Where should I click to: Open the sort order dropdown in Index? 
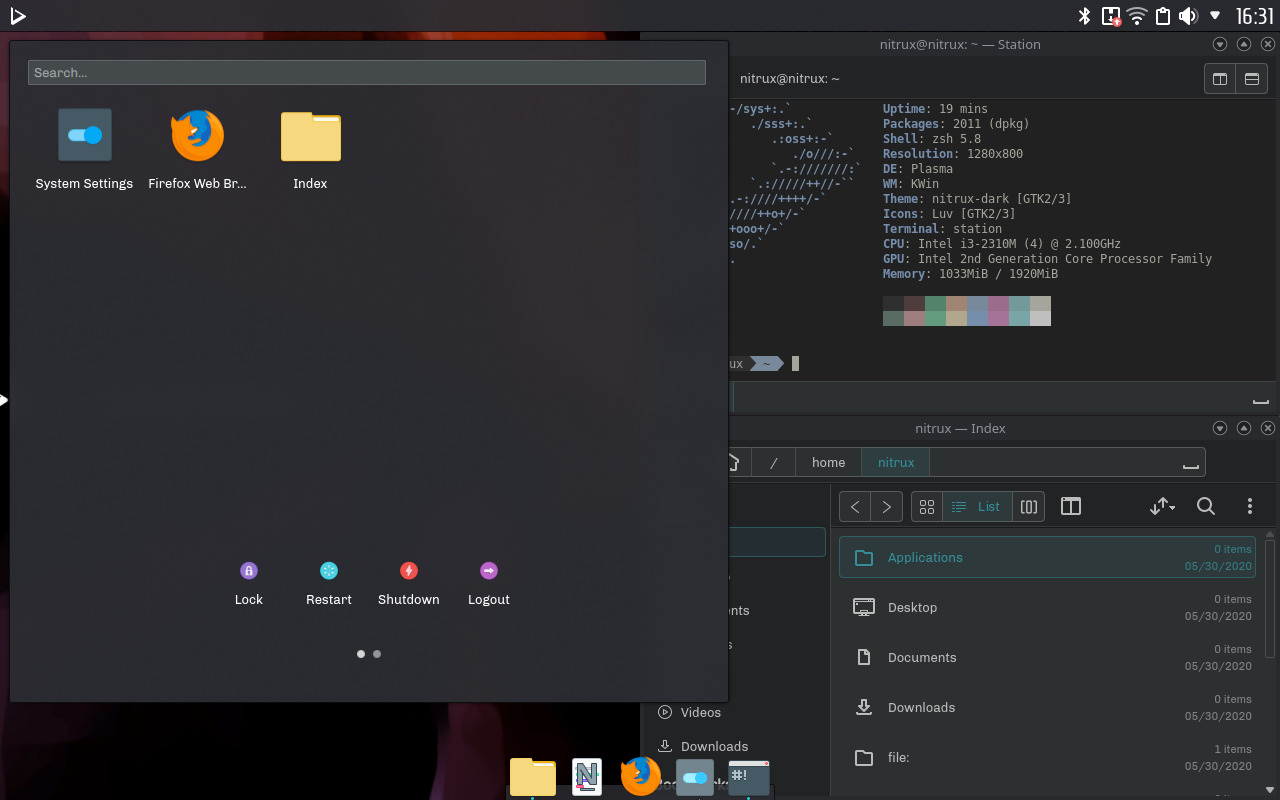click(x=1162, y=506)
